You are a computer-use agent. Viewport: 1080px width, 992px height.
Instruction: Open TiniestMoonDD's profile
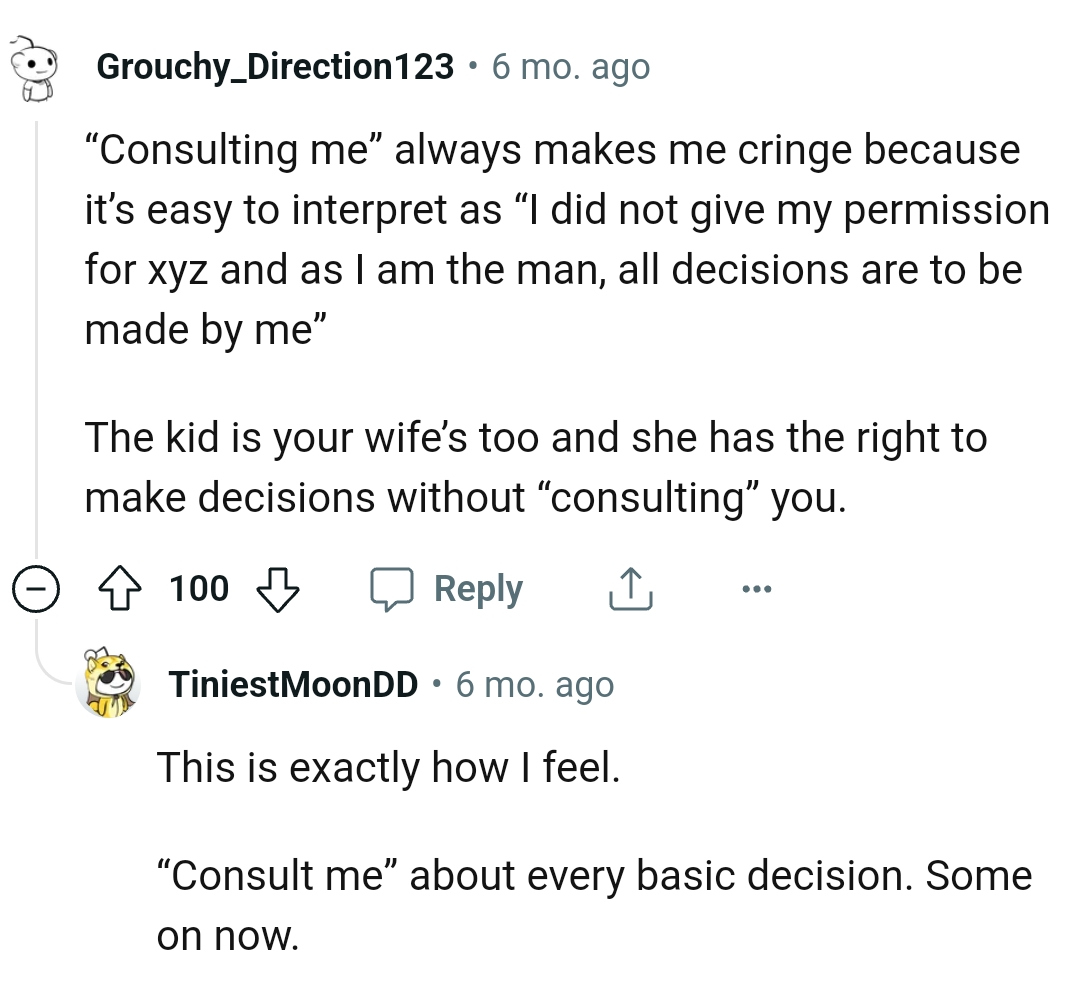(x=293, y=686)
